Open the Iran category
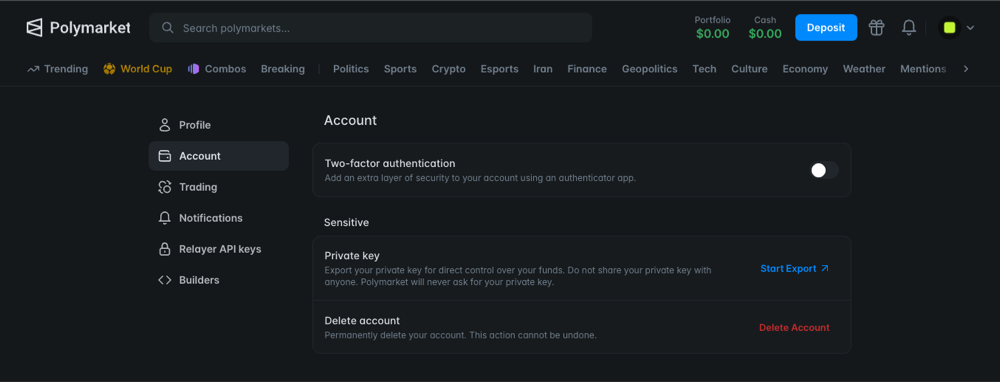The image size is (1000, 382). pyautogui.click(x=543, y=69)
